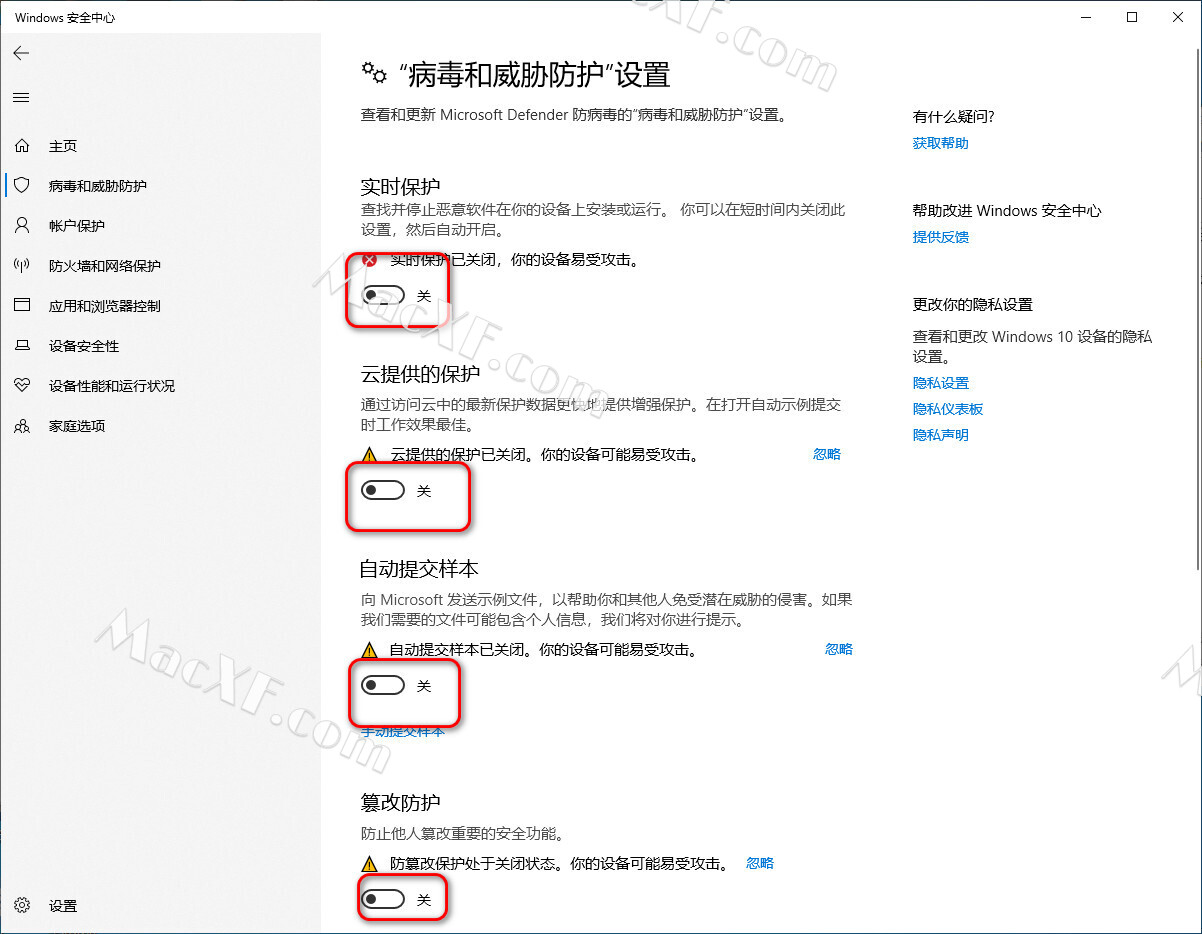The image size is (1202, 934).
Task: Click the app and browser control window icon
Action: tap(22, 306)
